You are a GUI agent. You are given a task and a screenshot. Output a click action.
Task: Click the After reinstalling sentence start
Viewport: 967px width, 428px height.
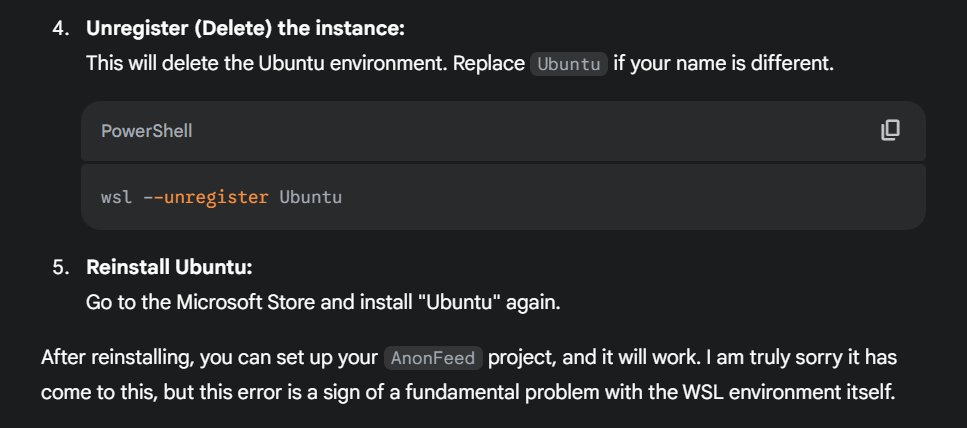117,358
